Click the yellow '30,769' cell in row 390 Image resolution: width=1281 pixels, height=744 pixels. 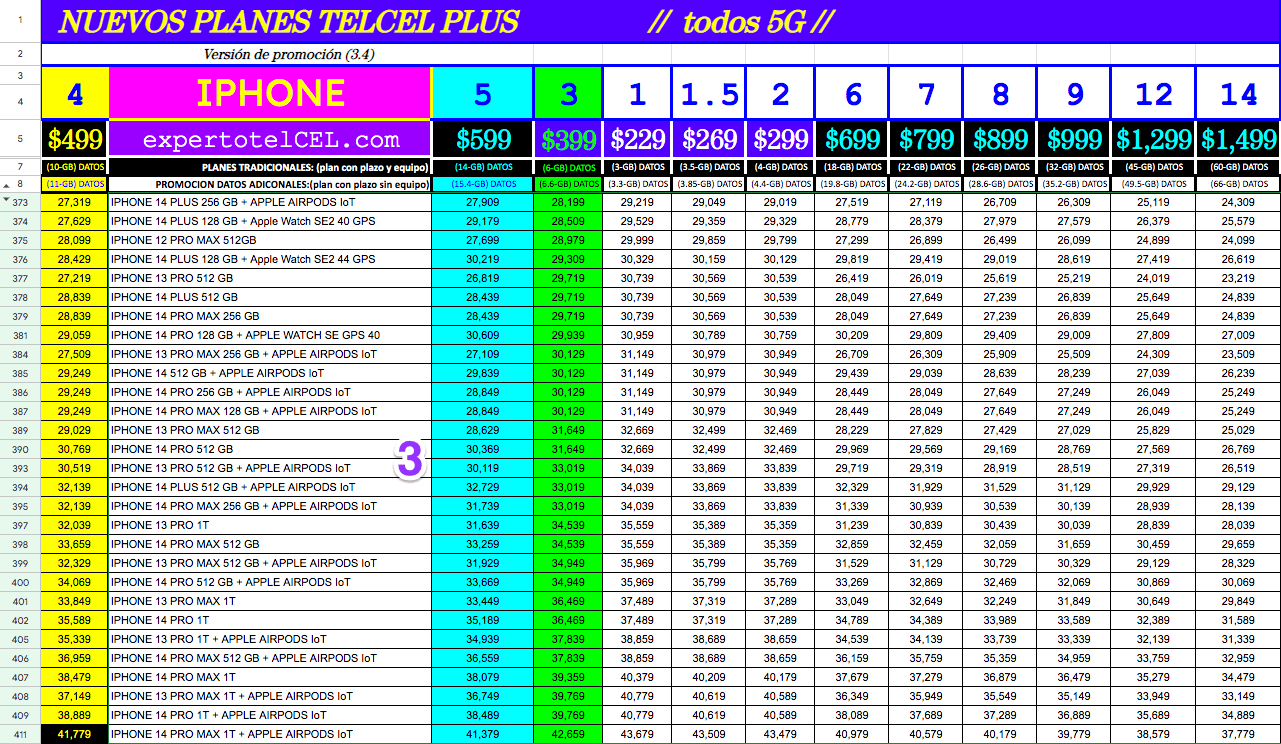pos(75,449)
